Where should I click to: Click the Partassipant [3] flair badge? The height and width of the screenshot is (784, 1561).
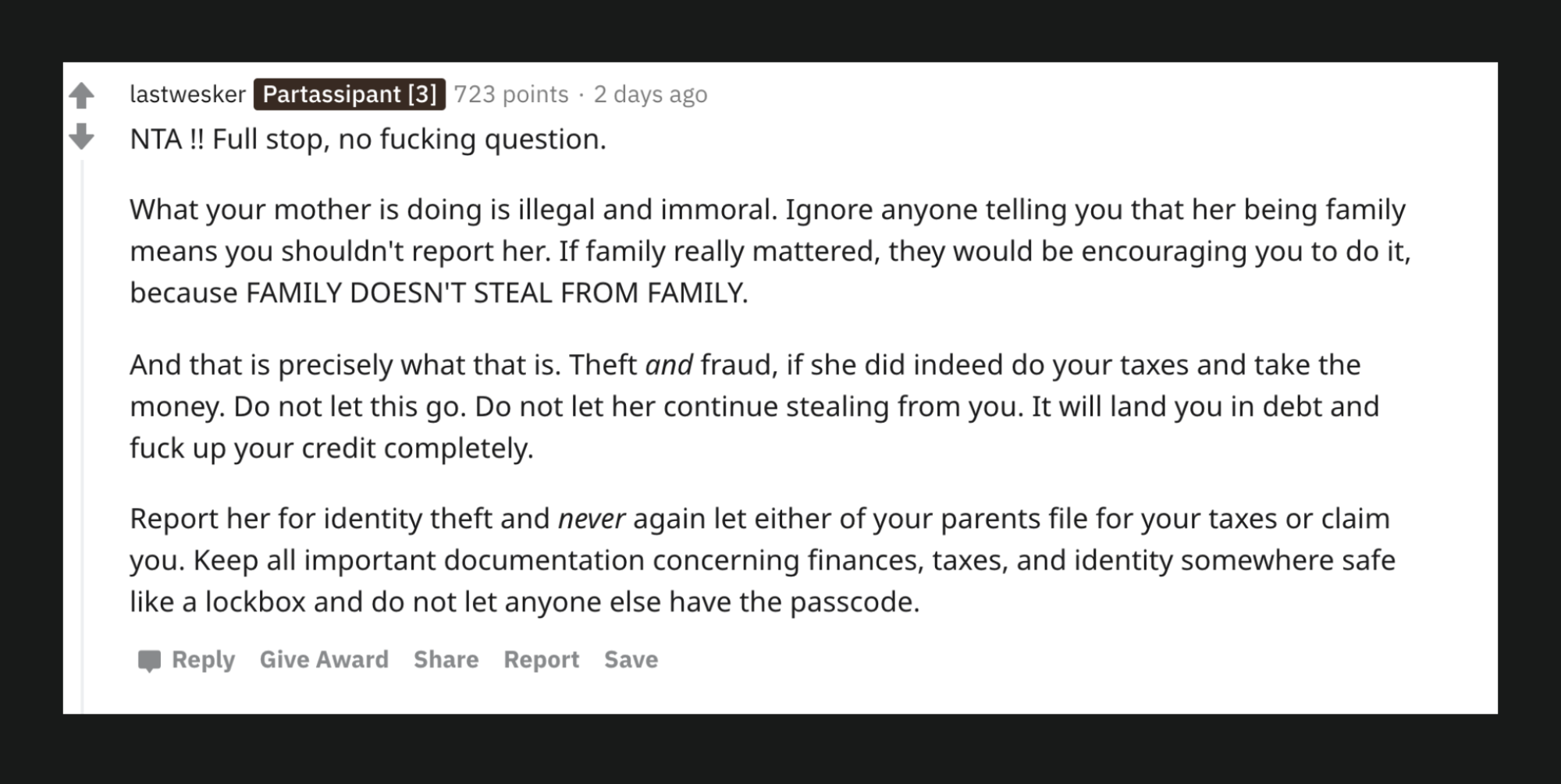[349, 94]
